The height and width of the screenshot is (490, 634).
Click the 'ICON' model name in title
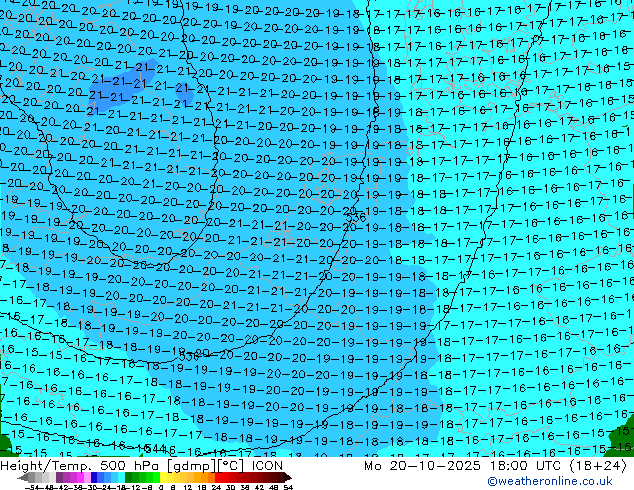[x=267, y=466]
